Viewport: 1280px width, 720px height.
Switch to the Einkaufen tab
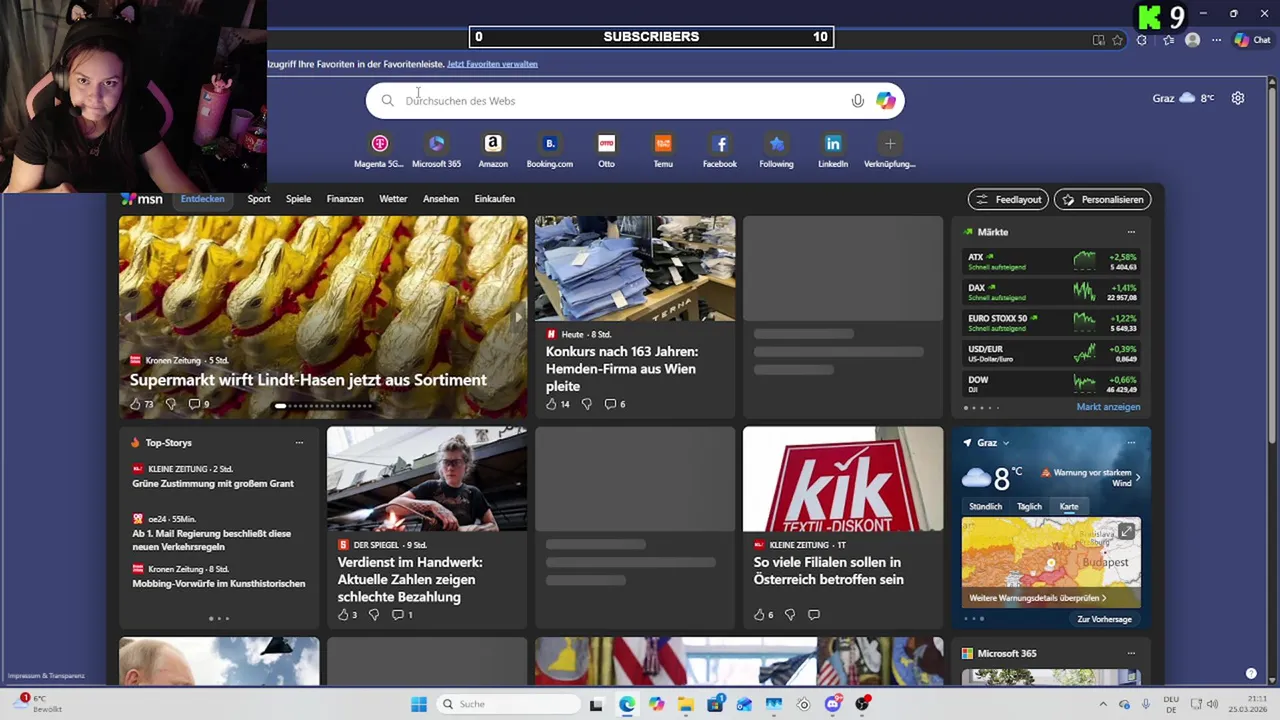[494, 199]
